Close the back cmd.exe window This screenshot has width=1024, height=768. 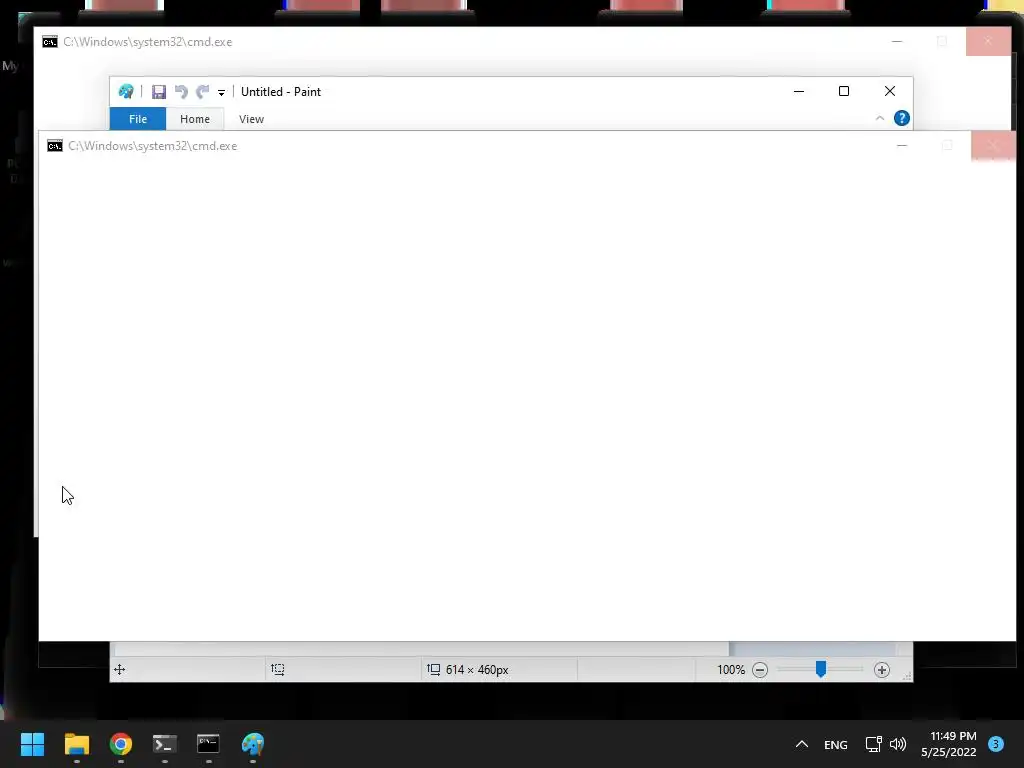tap(988, 42)
